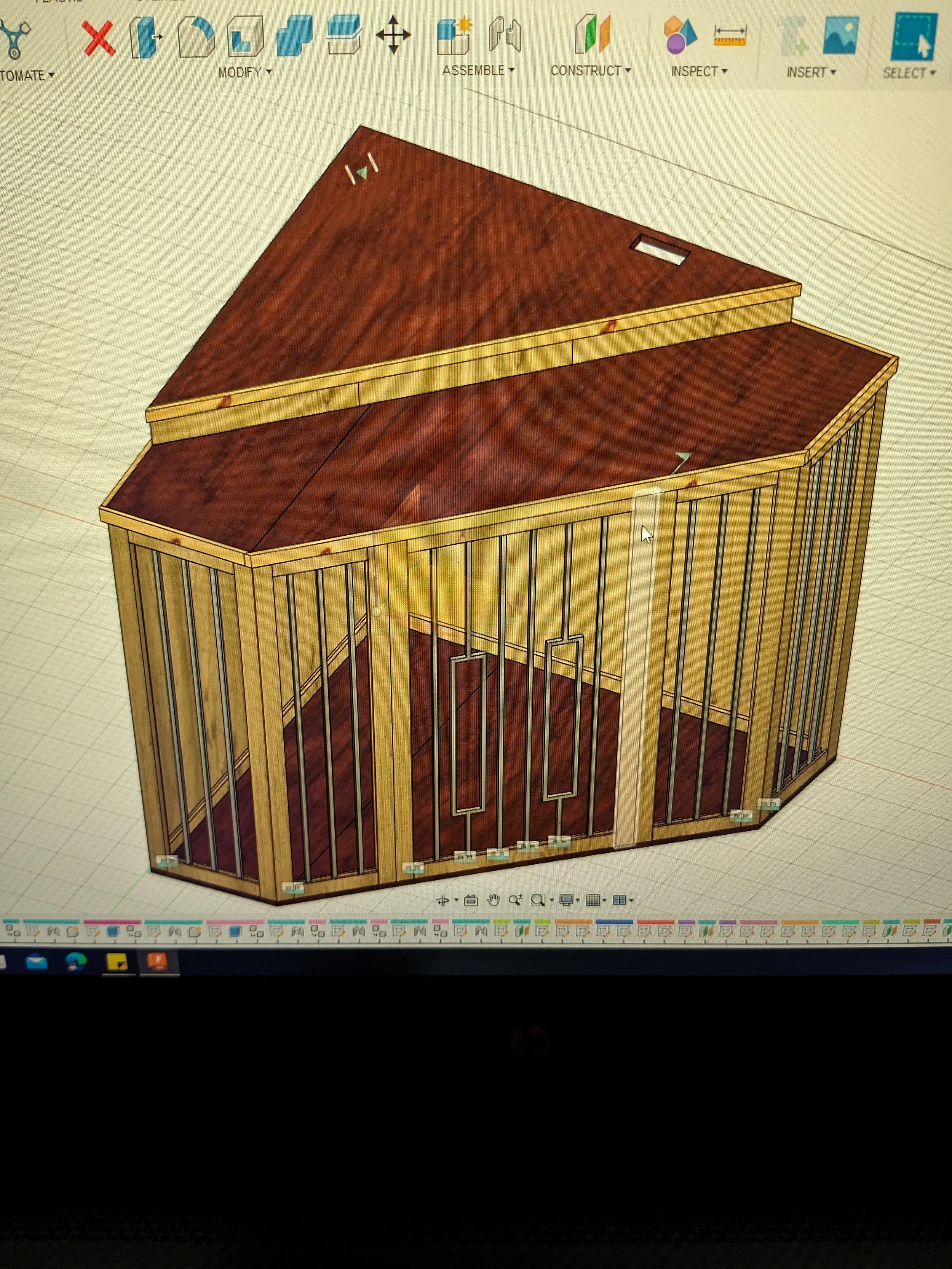
Task: Select the Fillet tool icon
Action: [x=196, y=38]
